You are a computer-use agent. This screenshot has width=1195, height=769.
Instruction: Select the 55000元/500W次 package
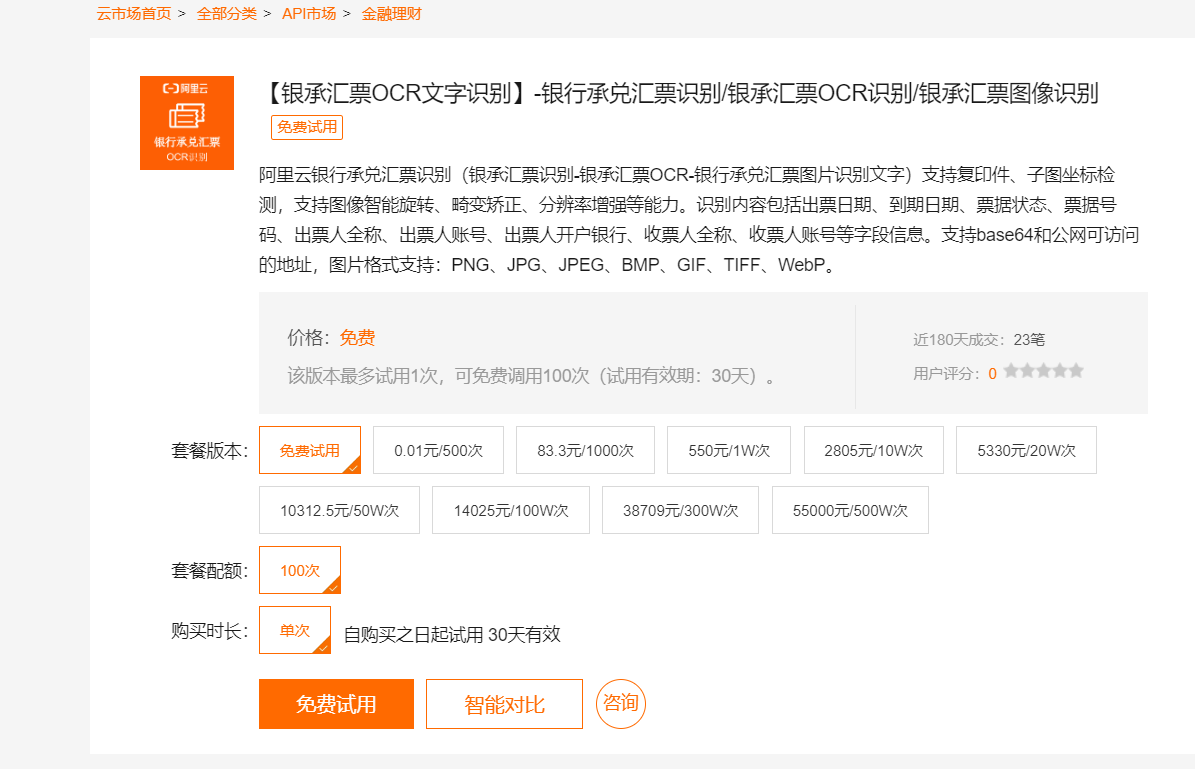coord(850,510)
